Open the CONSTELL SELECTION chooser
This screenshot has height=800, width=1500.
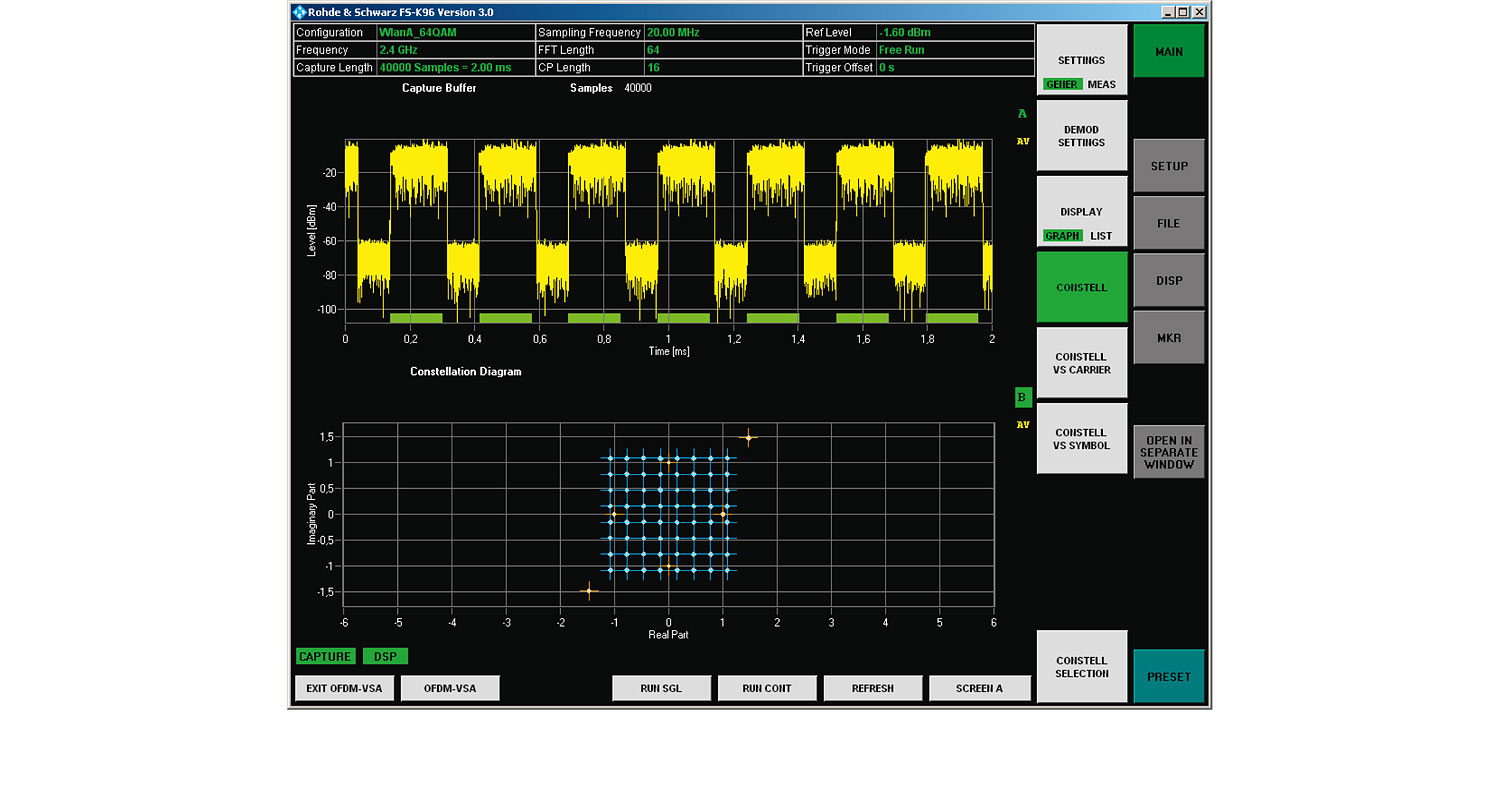pos(1081,667)
